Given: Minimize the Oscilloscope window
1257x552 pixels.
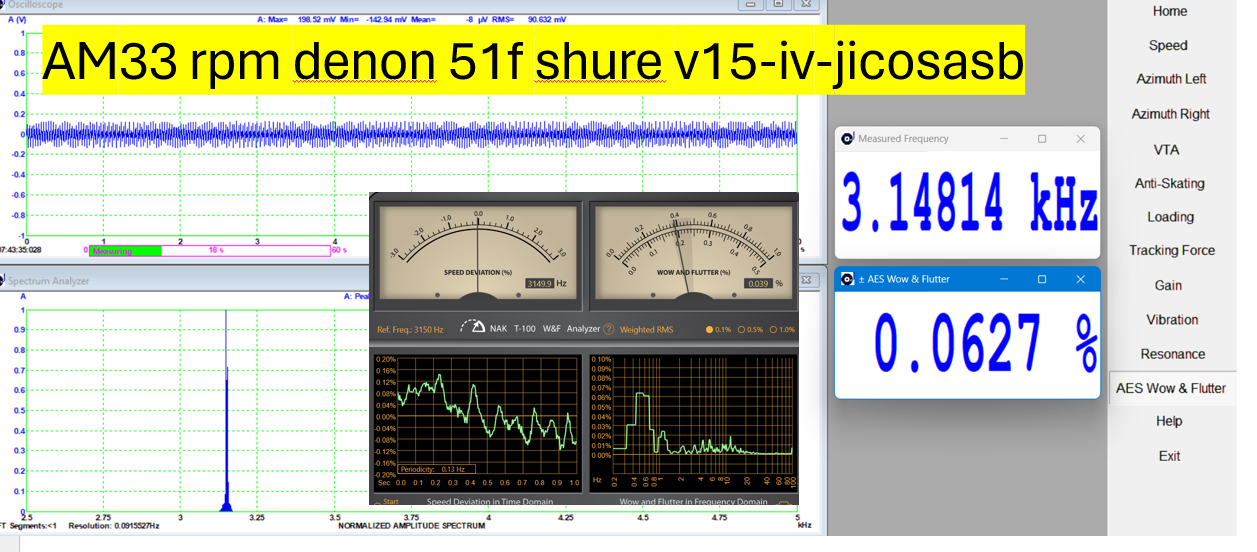Looking at the screenshot, I should 752,4.
